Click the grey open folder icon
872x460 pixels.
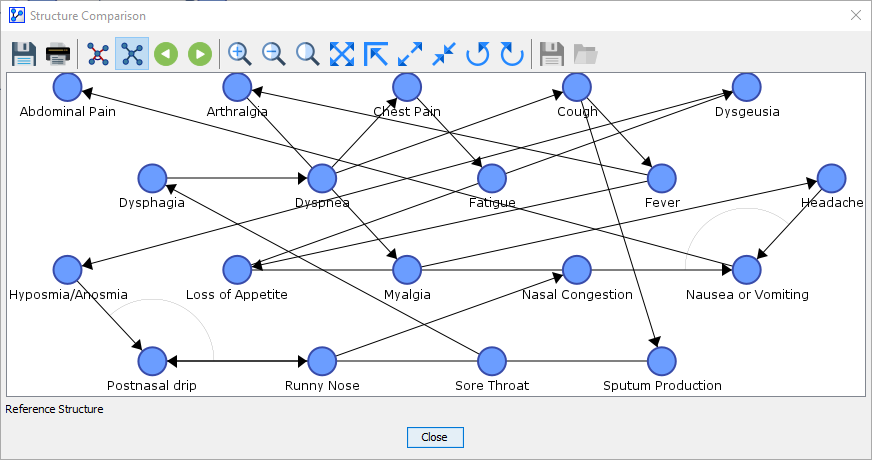pos(585,54)
